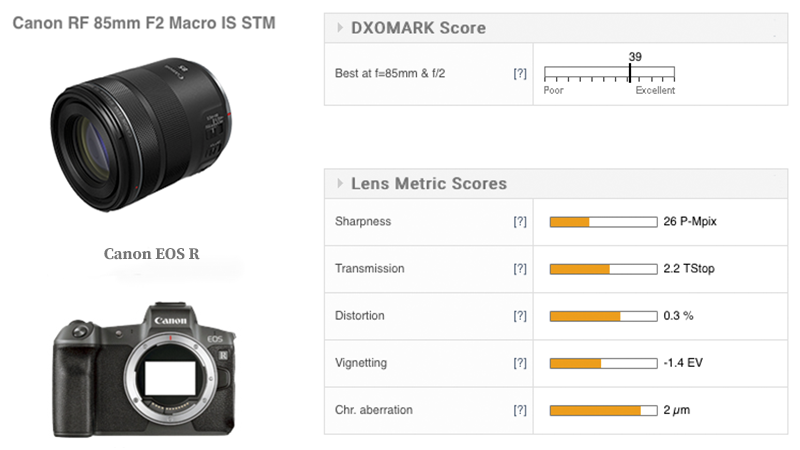Open the Canon RF 85mm F2 Macro title
Screen dimensions: 800x450
144,22
